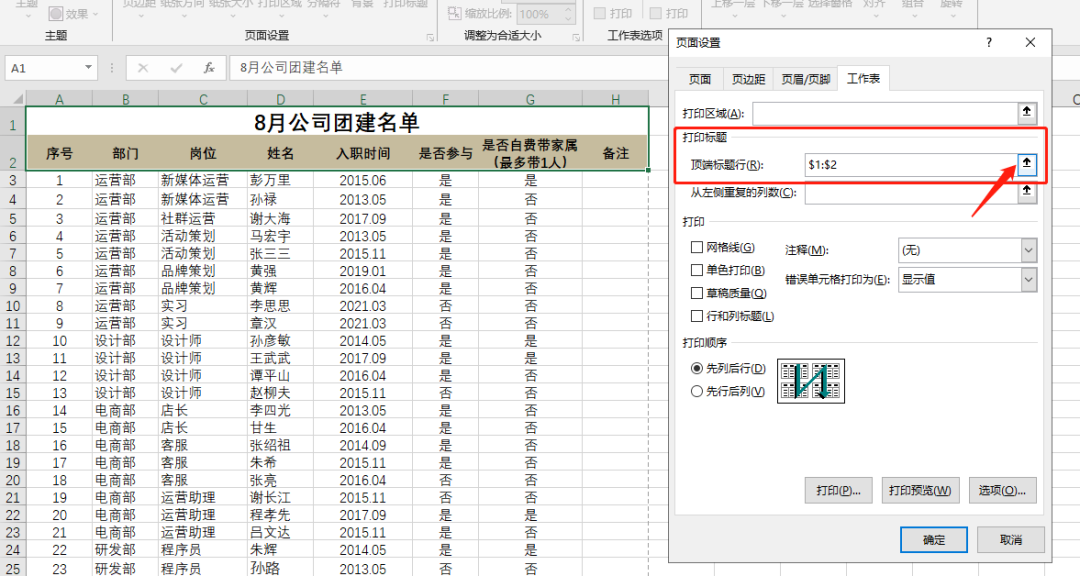
Task: Click row header 10
Action: click(13, 306)
